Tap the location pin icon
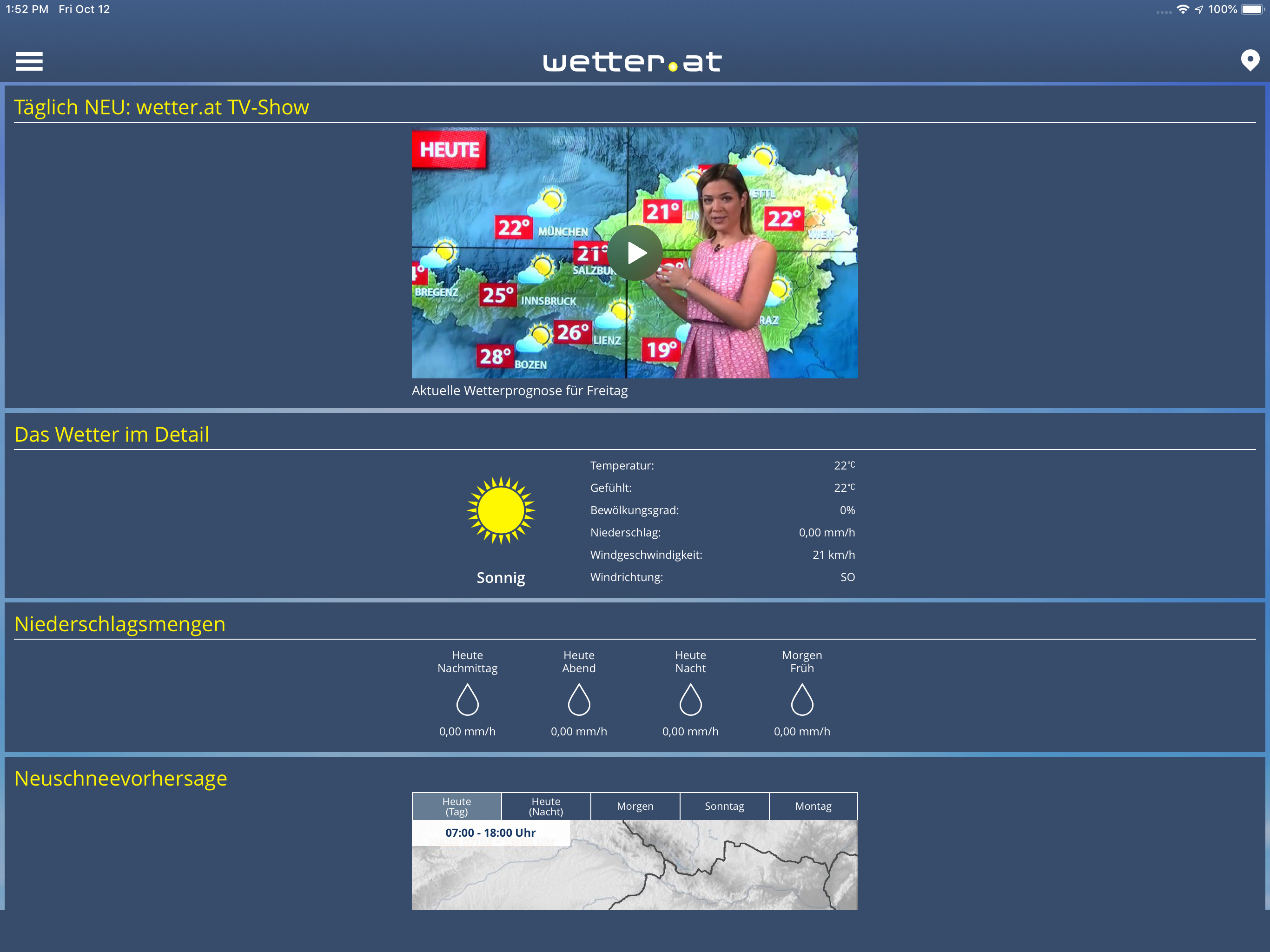This screenshot has width=1270, height=952. point(1250,60)
